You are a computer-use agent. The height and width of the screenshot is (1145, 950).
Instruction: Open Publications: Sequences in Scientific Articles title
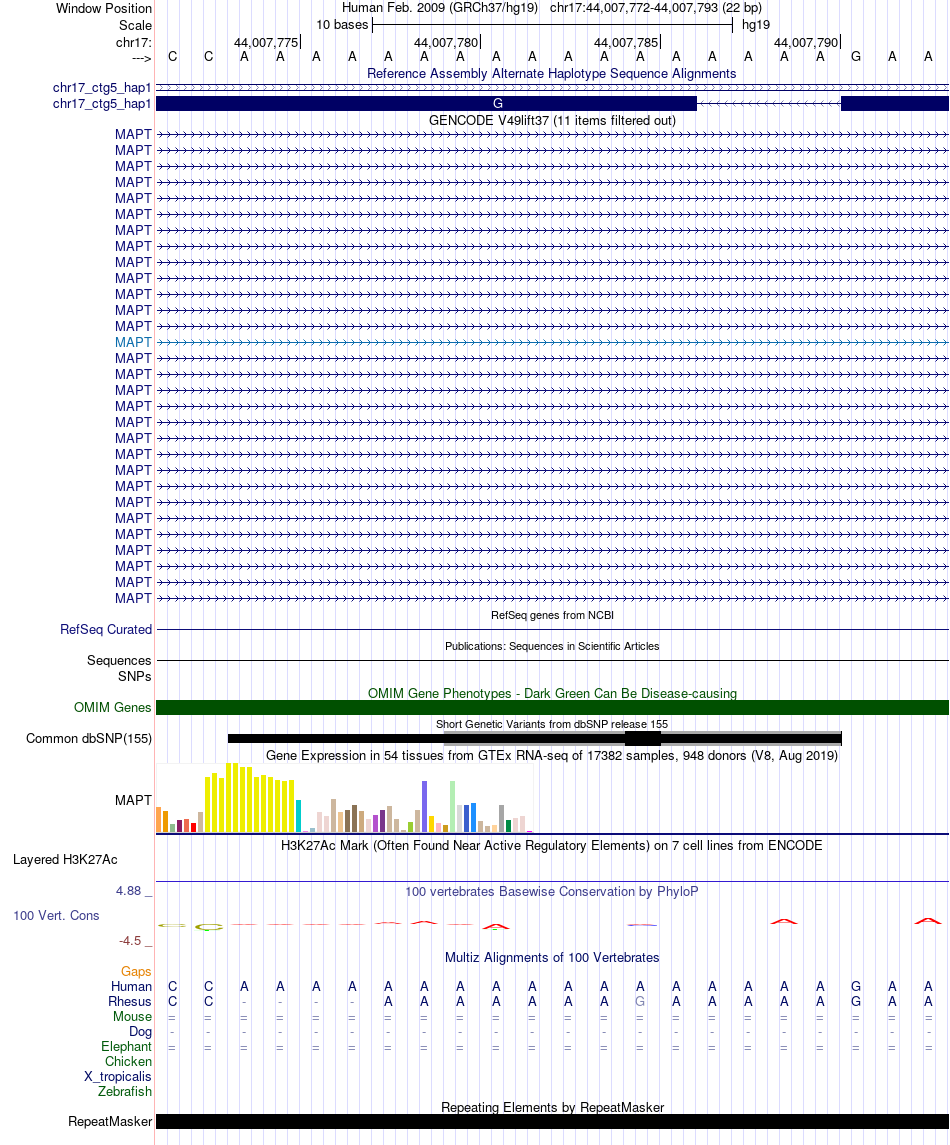552,646
